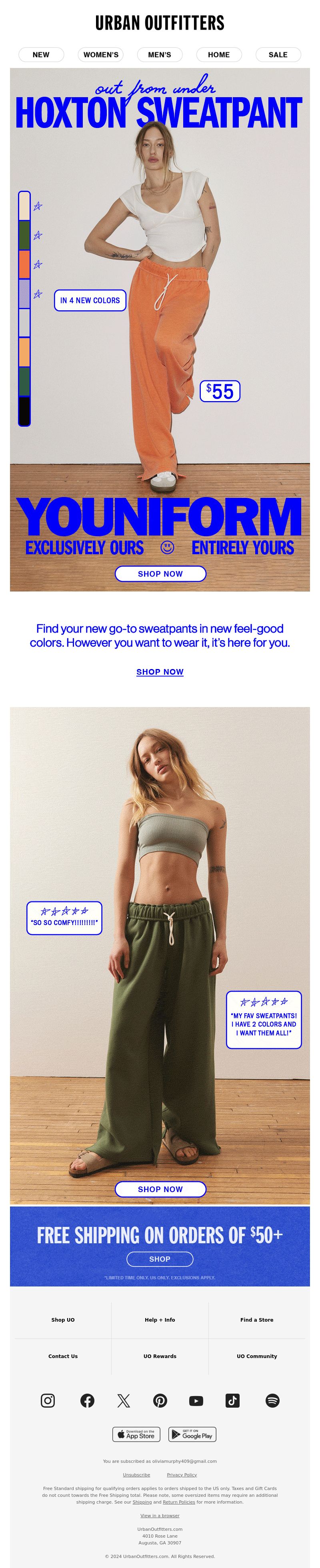This screenshot has width=320, height=1568.
Task: Click the Get it on Google Play badge
Action: coord(192,1435)
